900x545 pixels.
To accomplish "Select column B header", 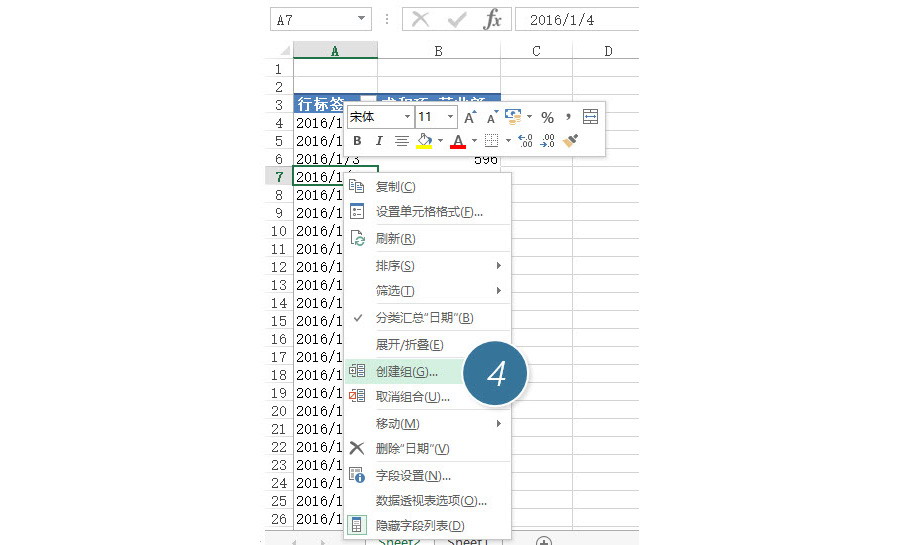I will pos(439,50).
